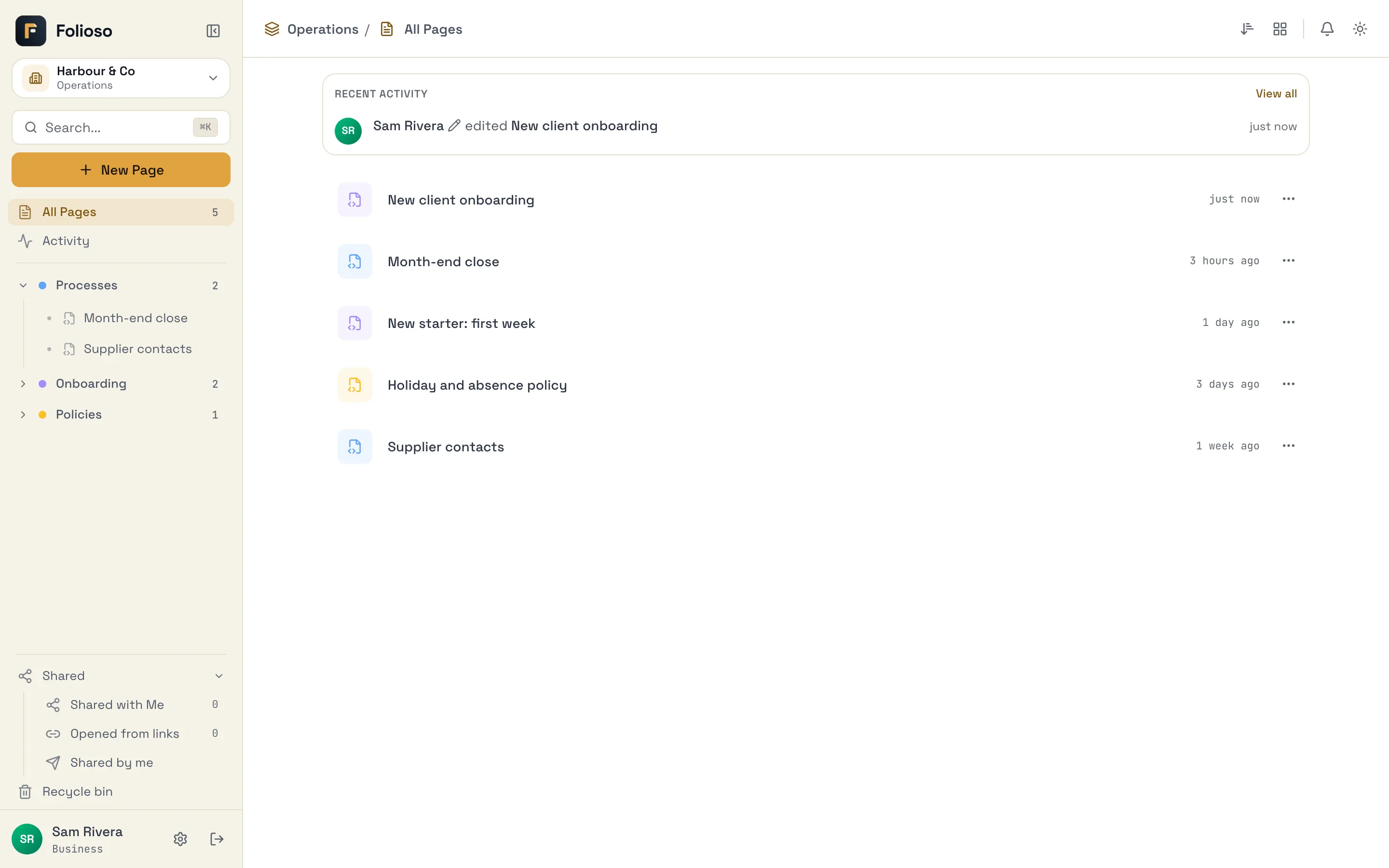Click the Processes blue color dot

(42, 285)
